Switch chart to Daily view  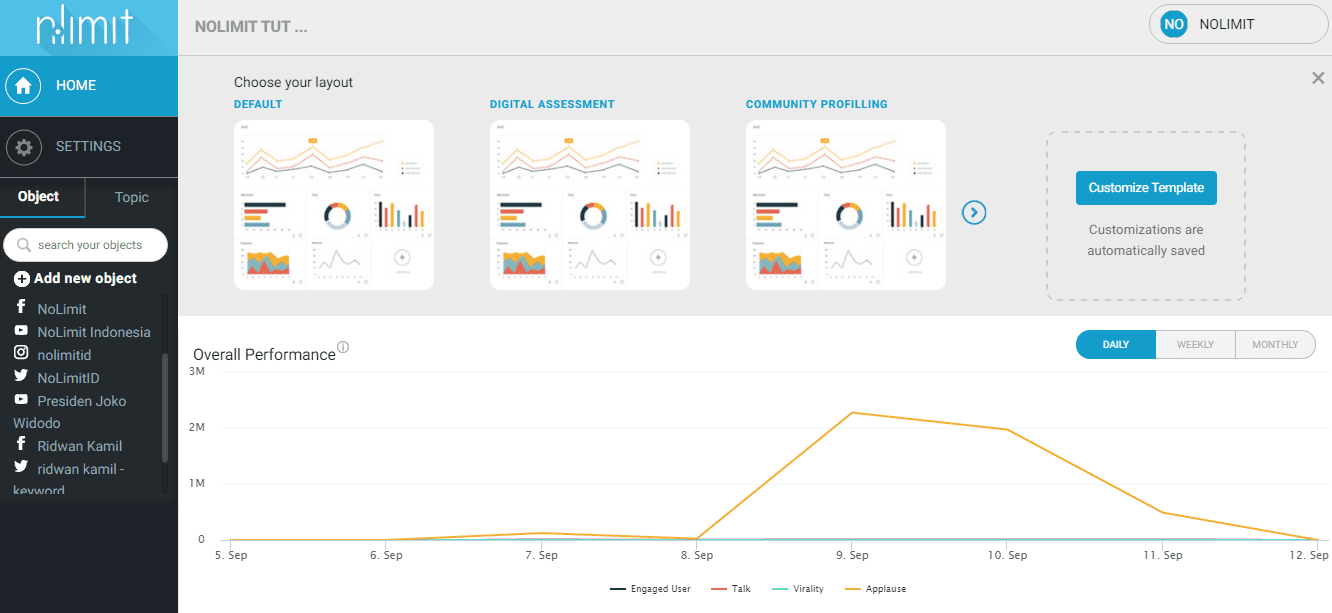click(1116, 345)
